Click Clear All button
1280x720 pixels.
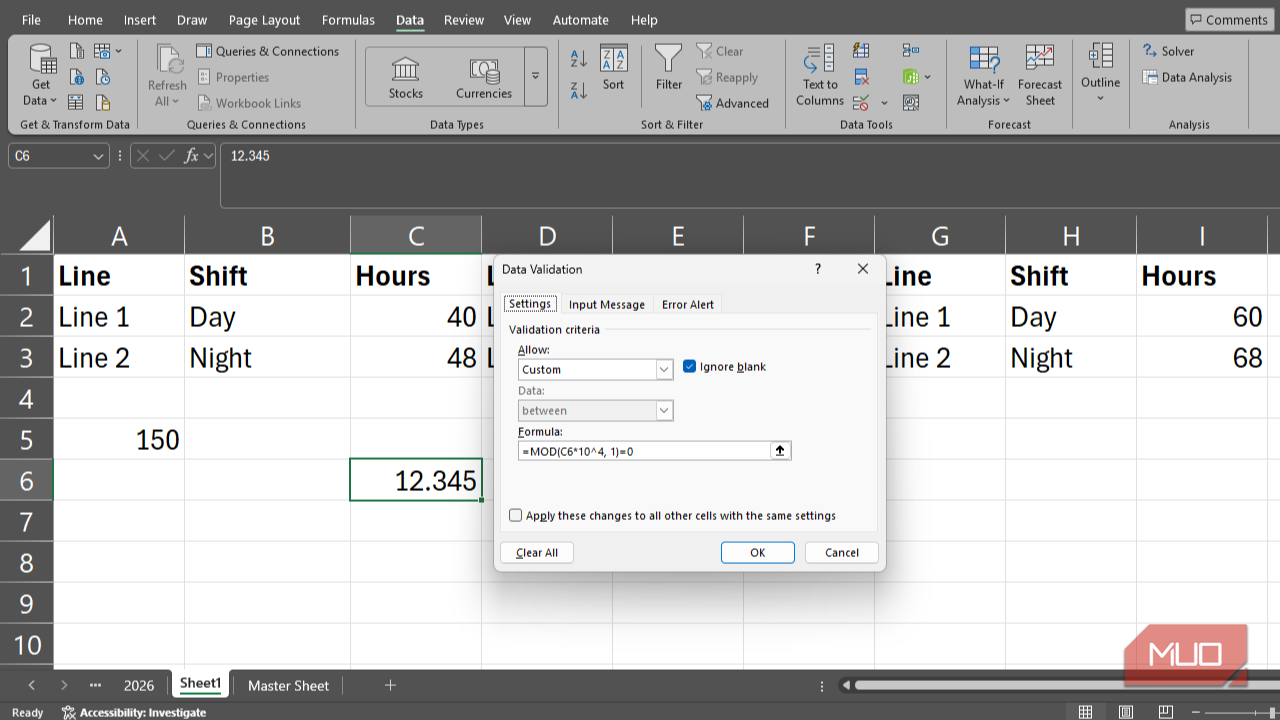point(537,552)
